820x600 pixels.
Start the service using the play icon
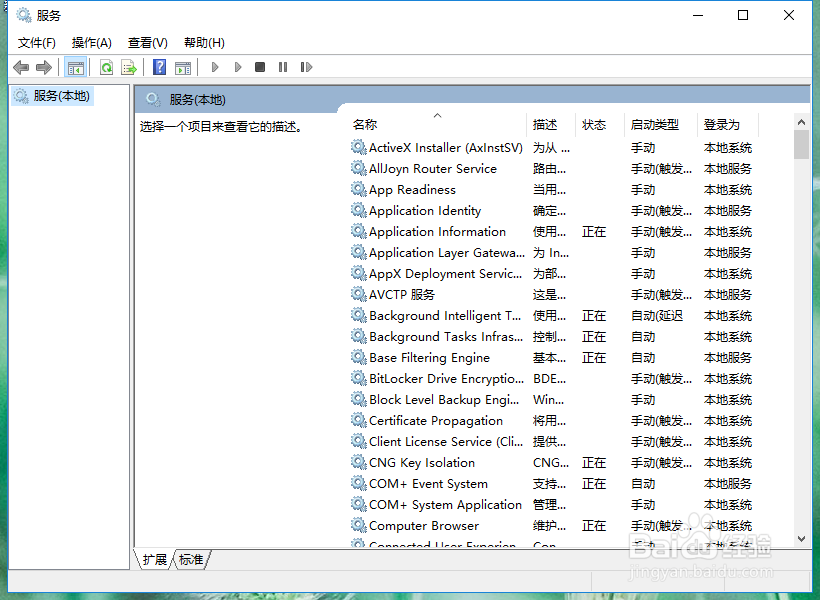(215, 67)
